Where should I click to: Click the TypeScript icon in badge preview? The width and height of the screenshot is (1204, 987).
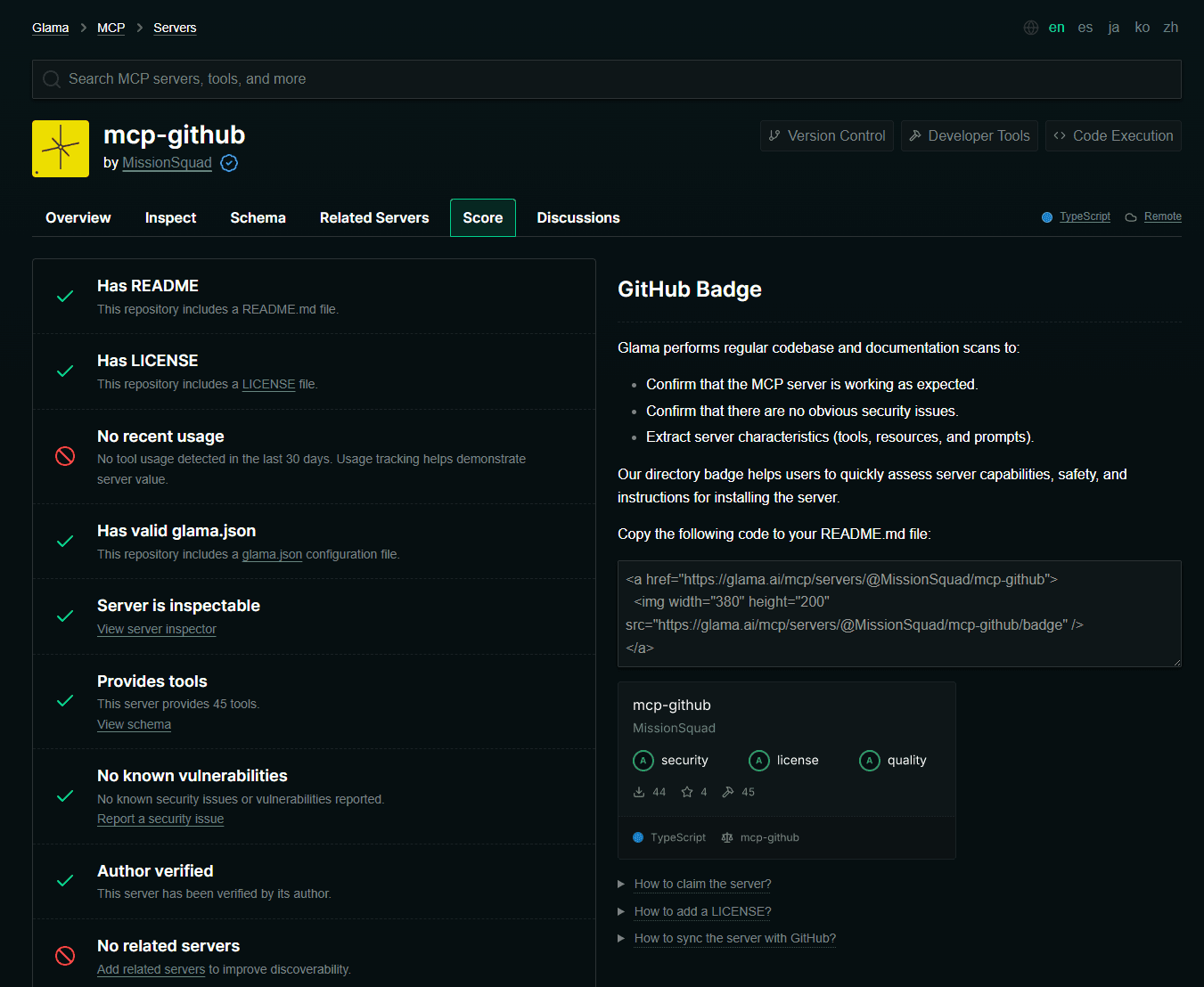(638, 837)
